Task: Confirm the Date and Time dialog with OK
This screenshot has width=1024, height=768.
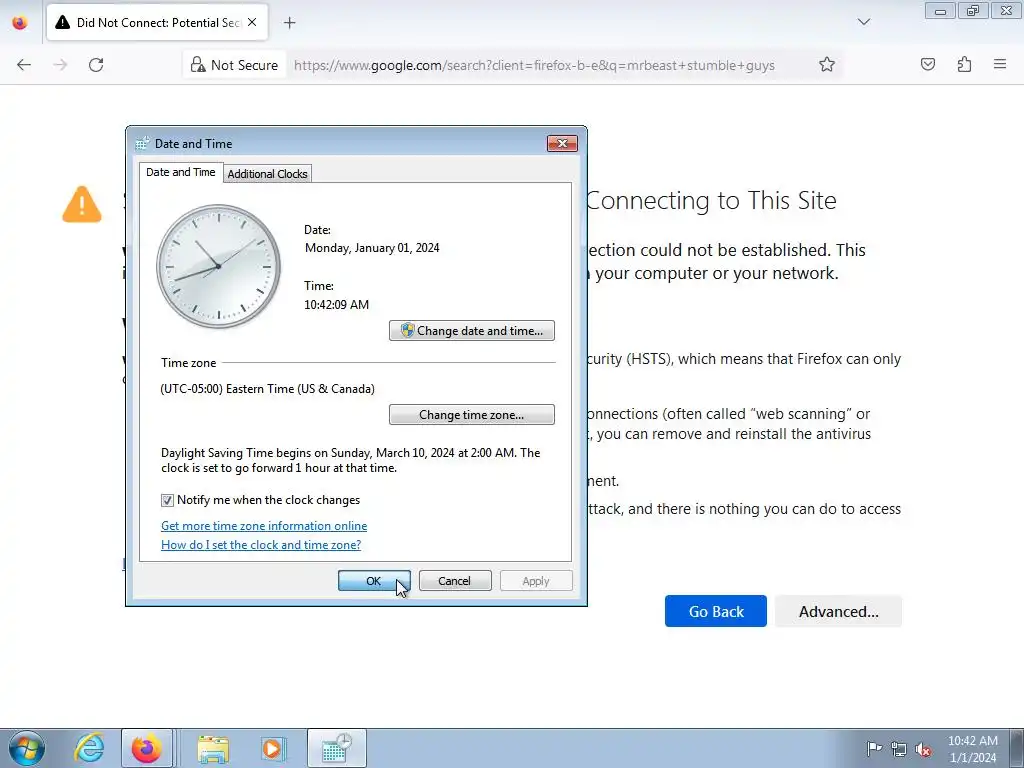Action: (374, 581)
